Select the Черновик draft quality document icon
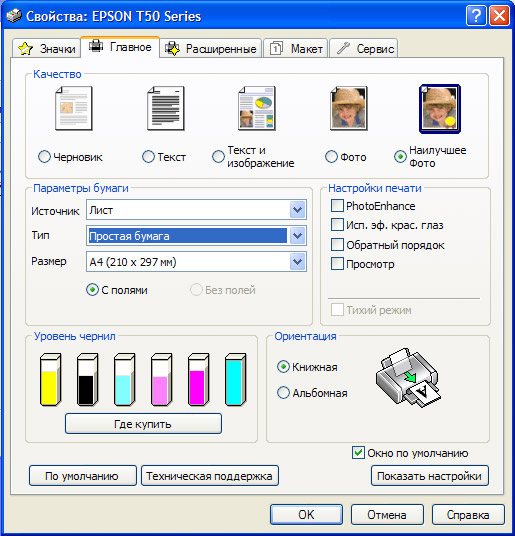515x536 pixels. coord(74,108)
